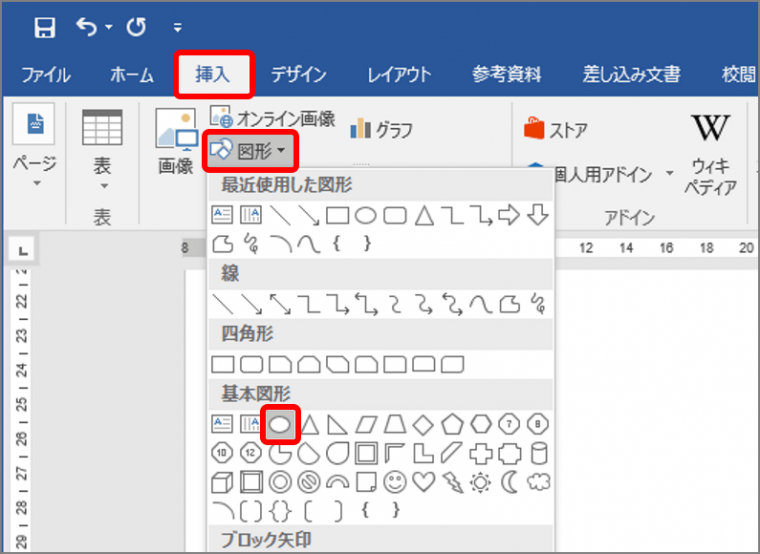Image resolution: width=760 pixels, height=554 pixels.
Task: Switch to the 挿入 tab
Action: [x=212, y=75]
